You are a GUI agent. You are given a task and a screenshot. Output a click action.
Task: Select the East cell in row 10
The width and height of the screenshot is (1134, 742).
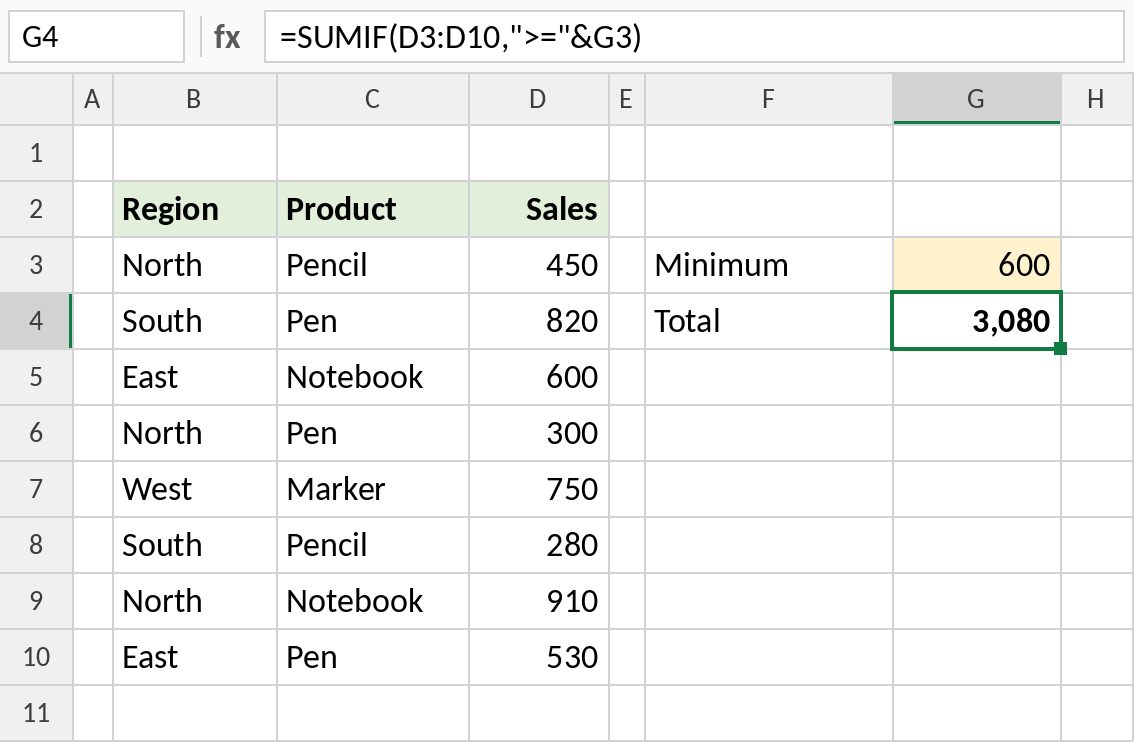(x=195, y=657)
